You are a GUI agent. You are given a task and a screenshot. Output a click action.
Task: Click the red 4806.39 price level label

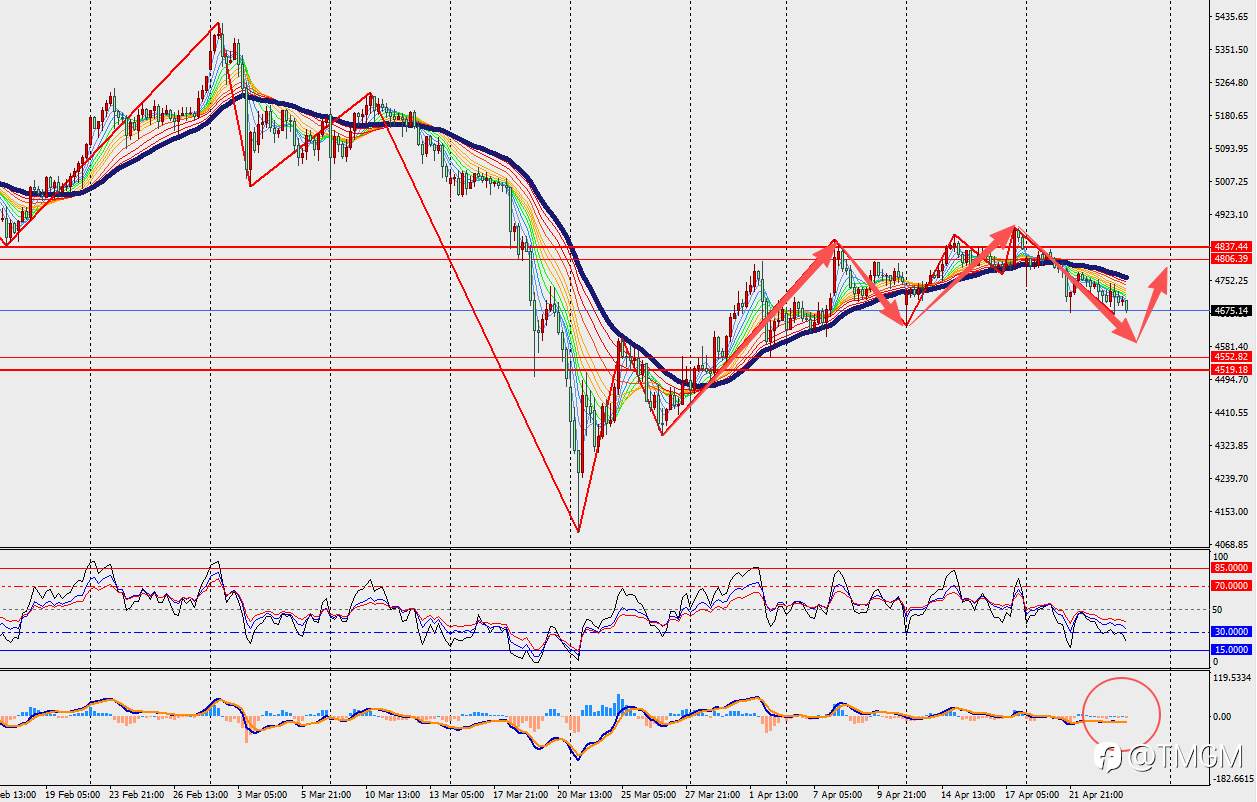pos(1231,258)
